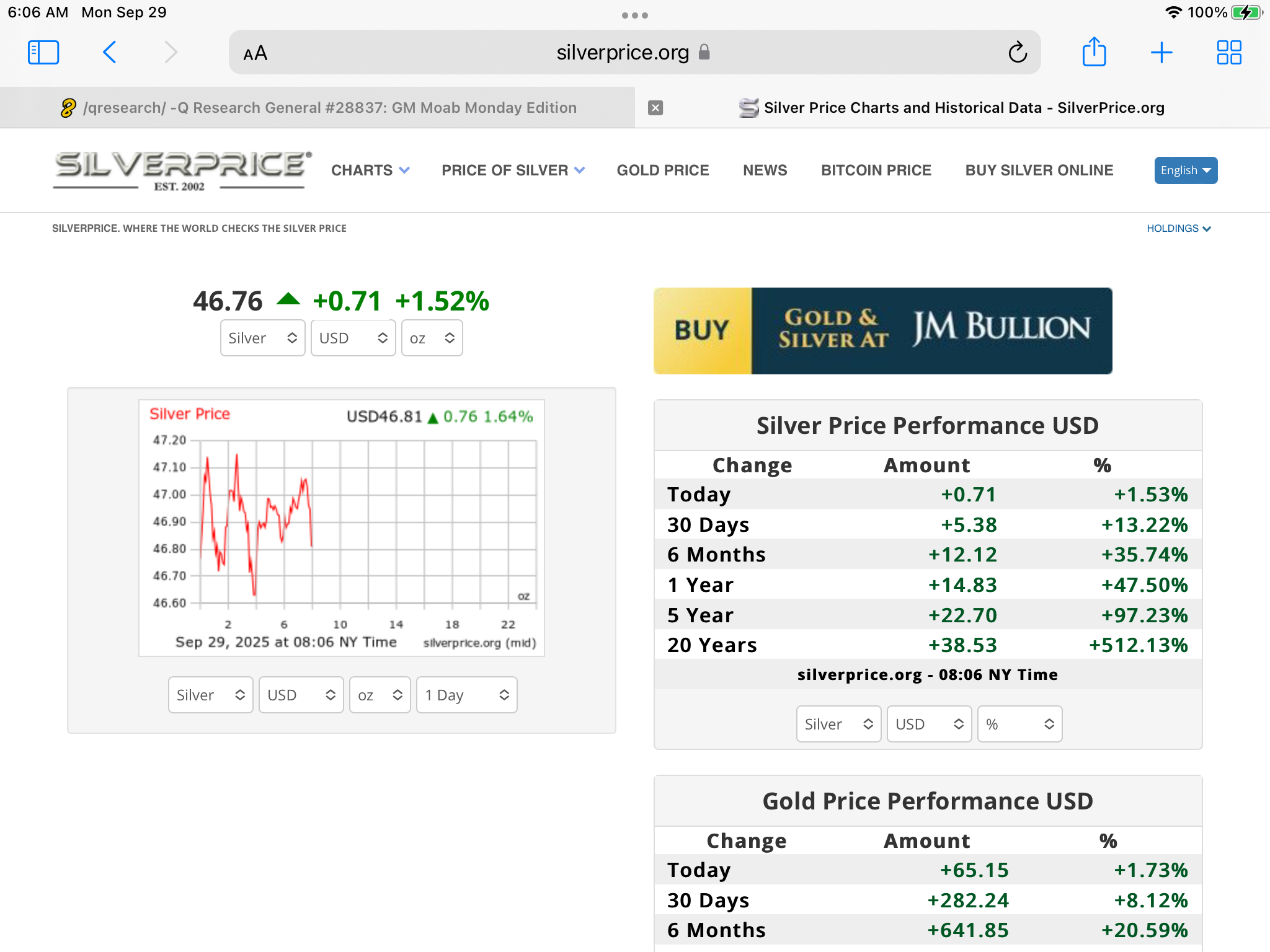Expand the HOLDINGS dropdown
Screen dimensions: 1270x952
(x=1178, y=229)
